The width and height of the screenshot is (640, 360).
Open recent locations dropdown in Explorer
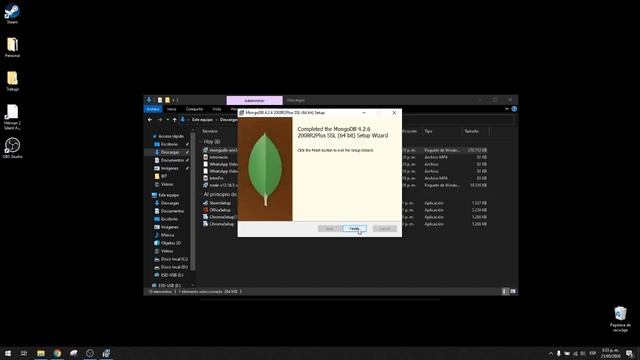pos(167,120)
